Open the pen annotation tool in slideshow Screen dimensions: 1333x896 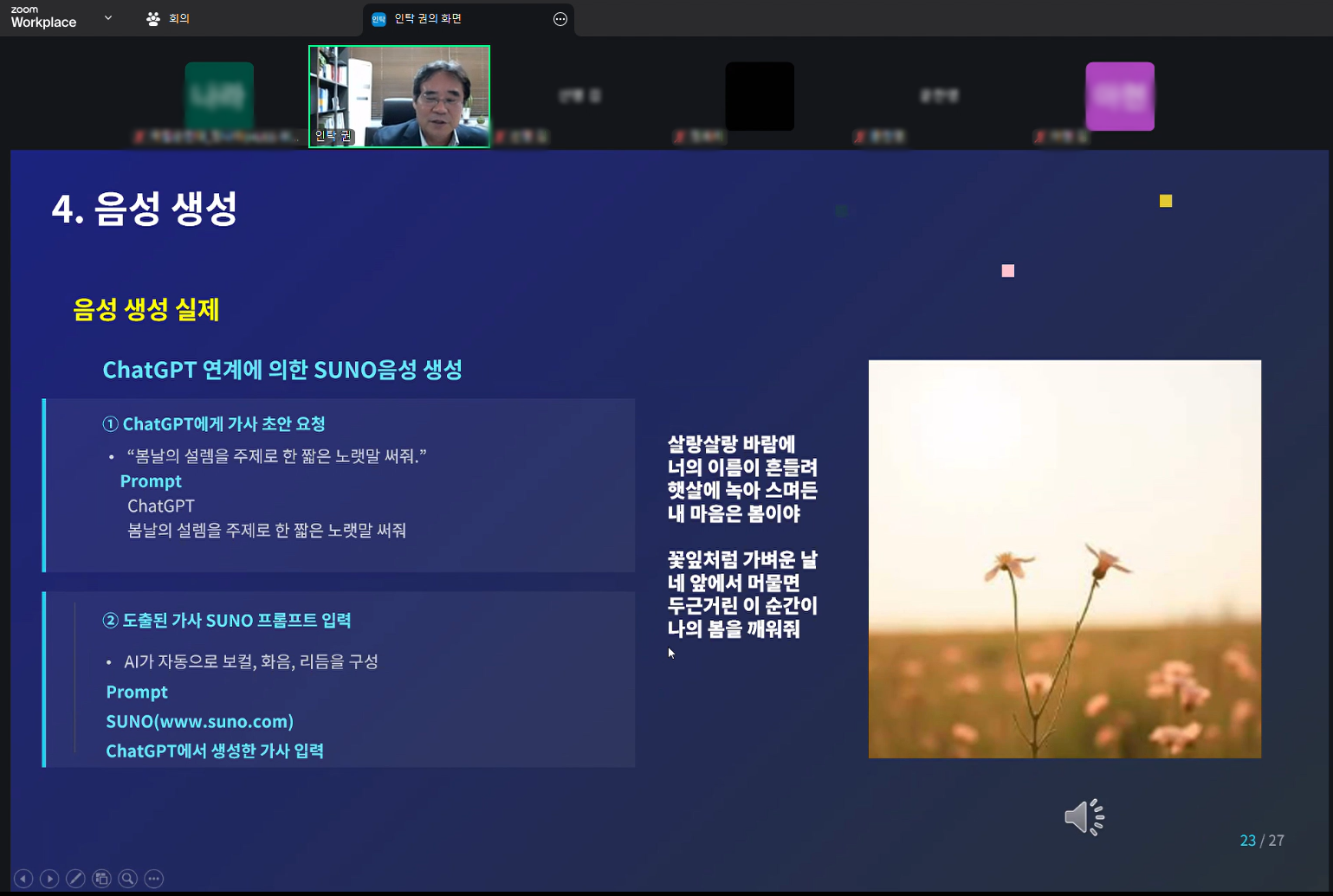(x=75, y=879)
